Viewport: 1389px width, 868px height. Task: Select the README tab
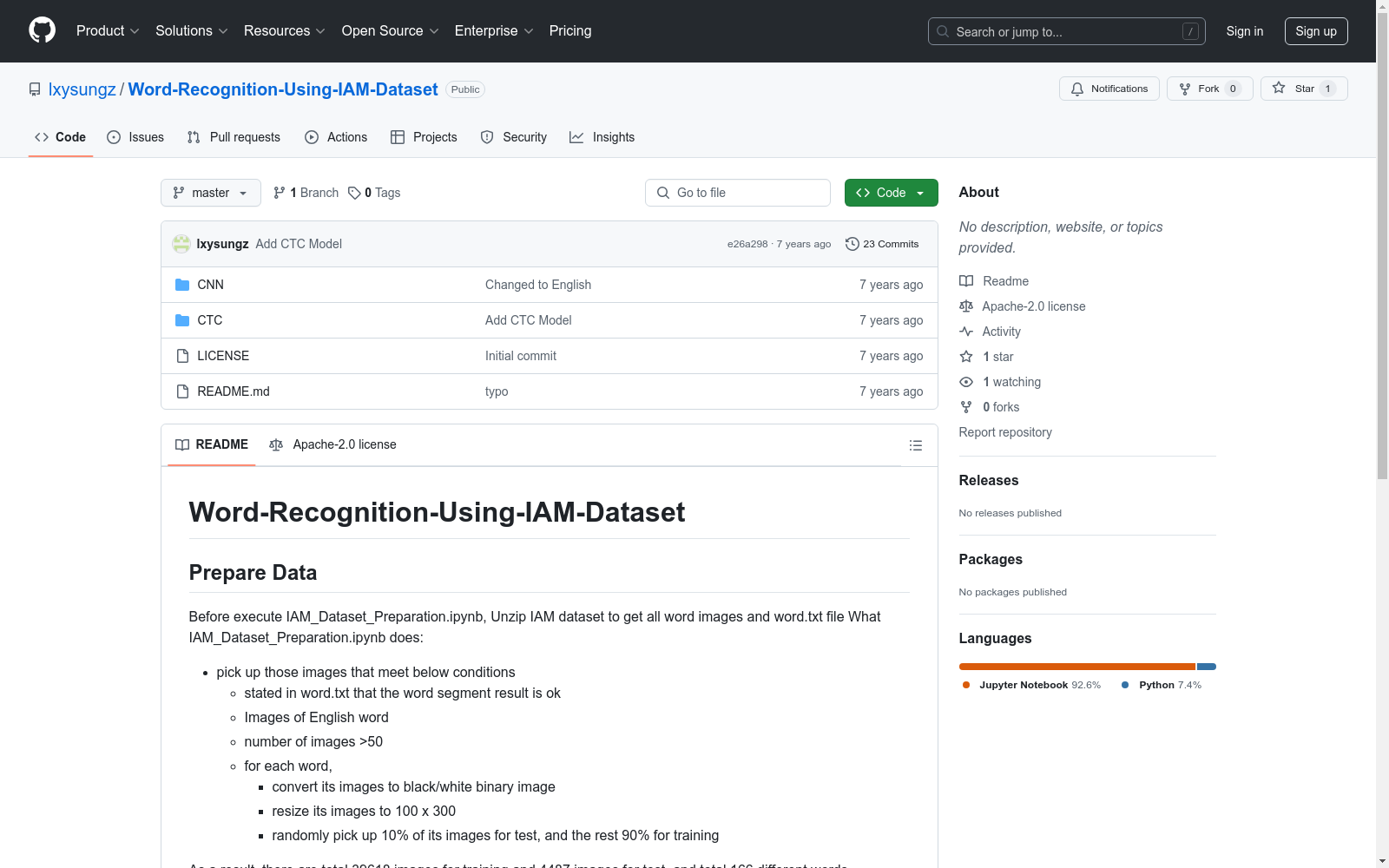pyautogui.click(x=212, y=444)
